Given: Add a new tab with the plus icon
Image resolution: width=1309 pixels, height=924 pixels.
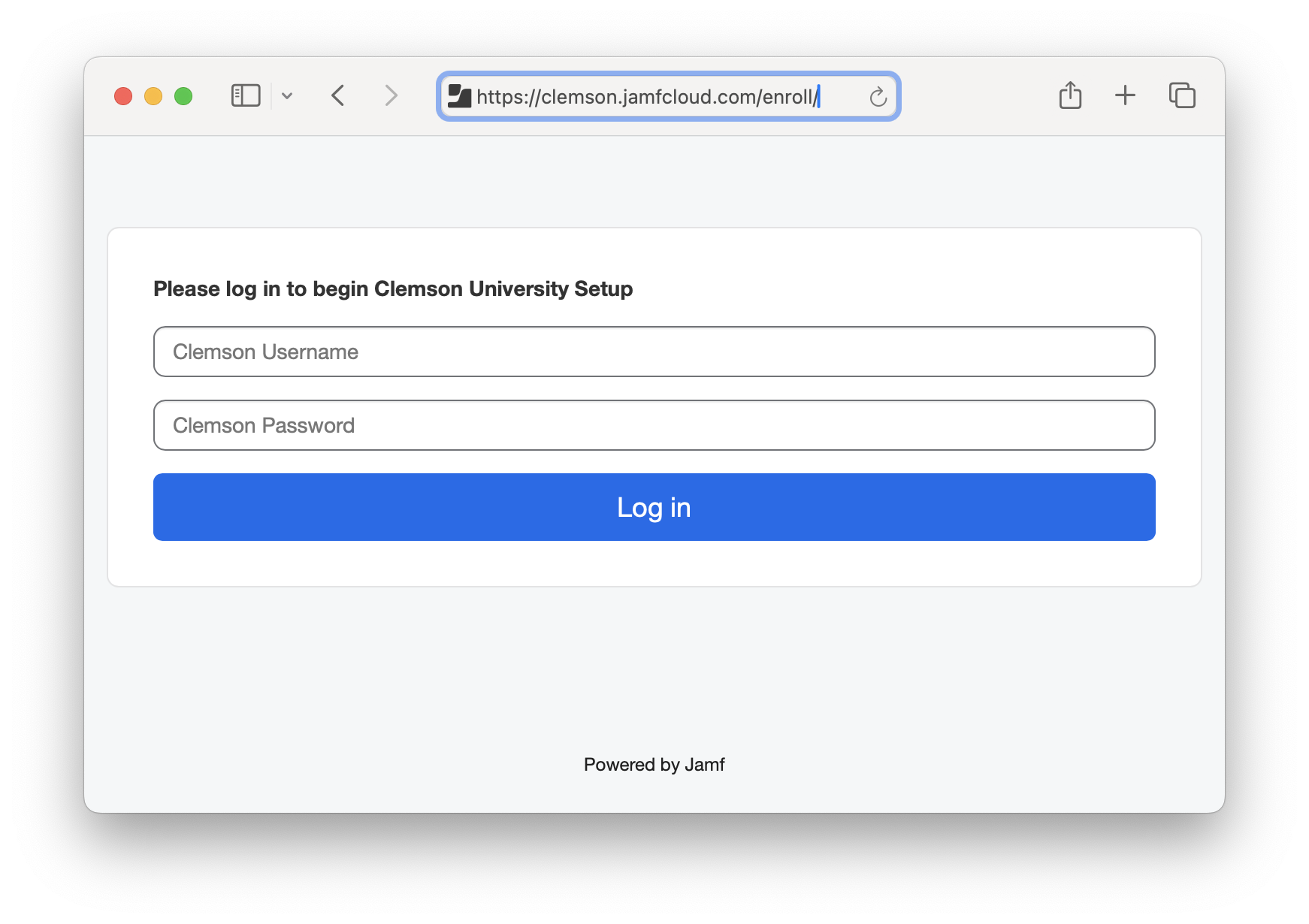Looking at the screenshot, I should [1125, 95].
